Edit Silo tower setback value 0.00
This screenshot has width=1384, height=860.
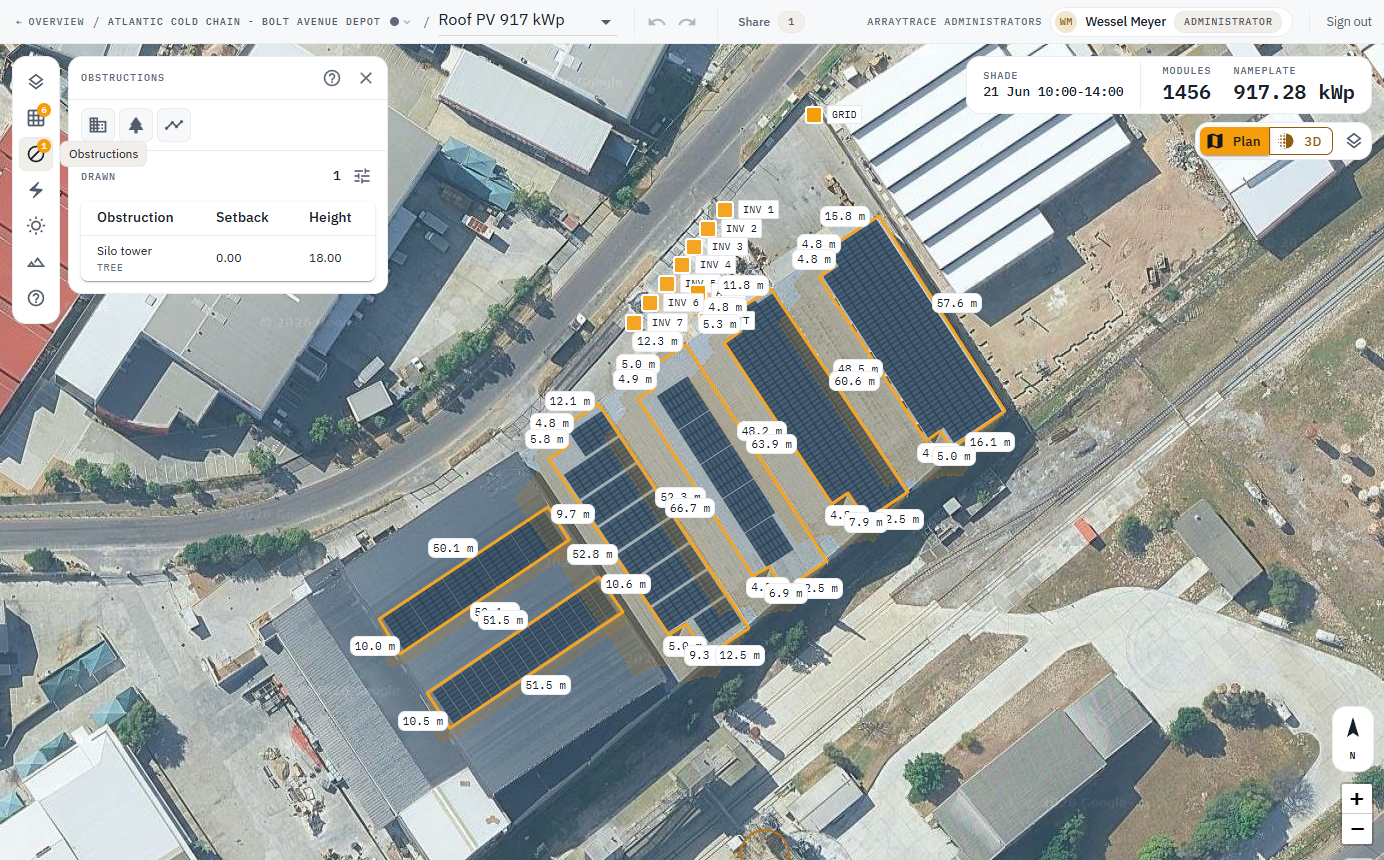click(x=229, y=258)
